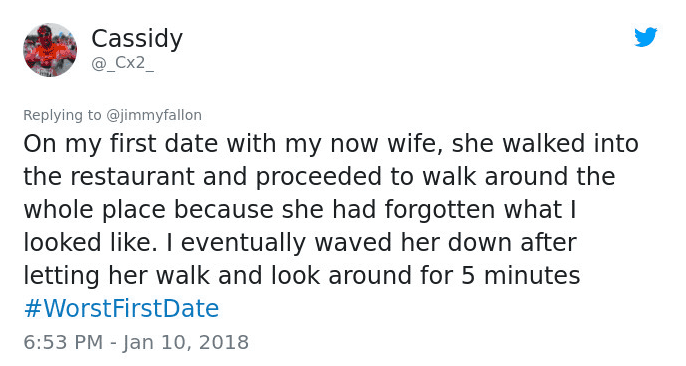Select the word 'restaurant' in the tweet
This screenshot has height=366, width=686.
pos(133,178)
